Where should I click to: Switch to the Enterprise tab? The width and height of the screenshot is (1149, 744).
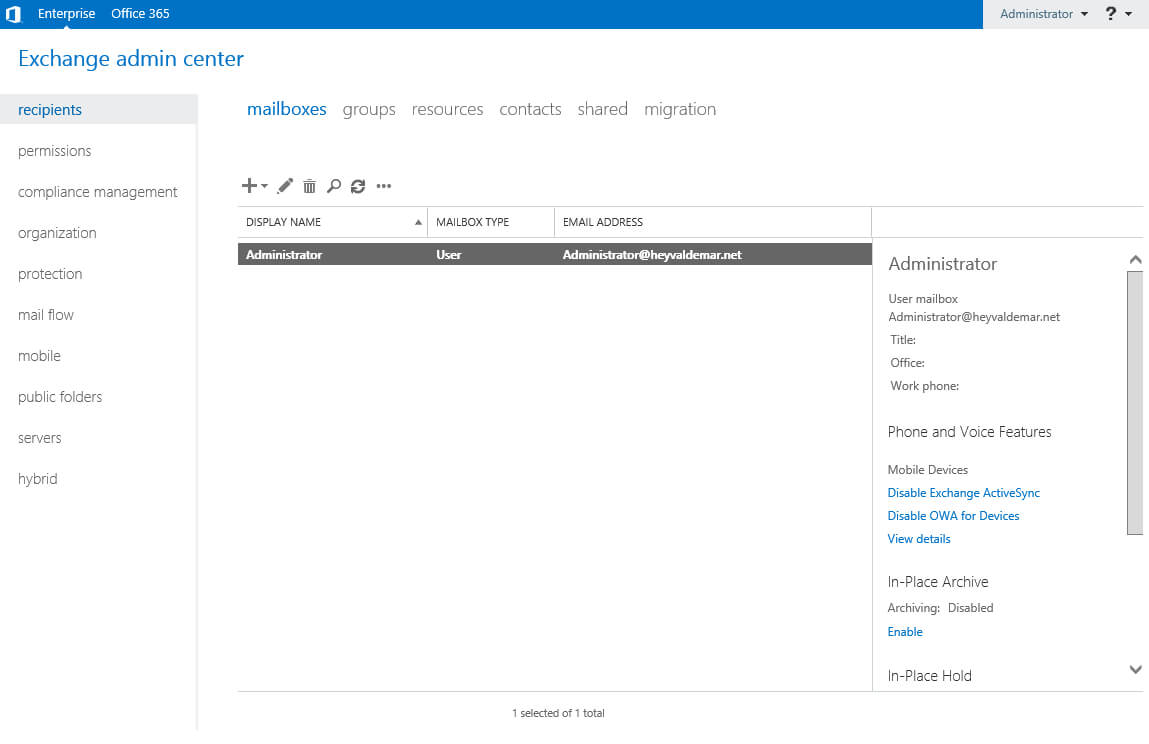[67, 13]
